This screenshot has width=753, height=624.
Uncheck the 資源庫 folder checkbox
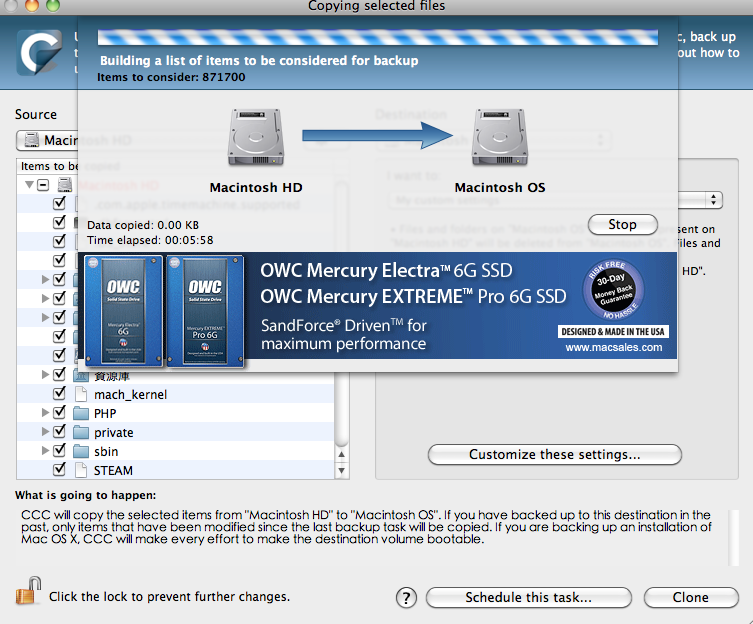[x=59, y=374]
